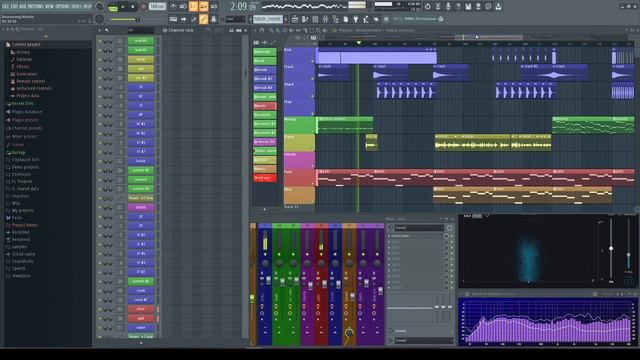Select the green Melody playlist track header
This screenshot has width=640, height=360.
(299, 125)
